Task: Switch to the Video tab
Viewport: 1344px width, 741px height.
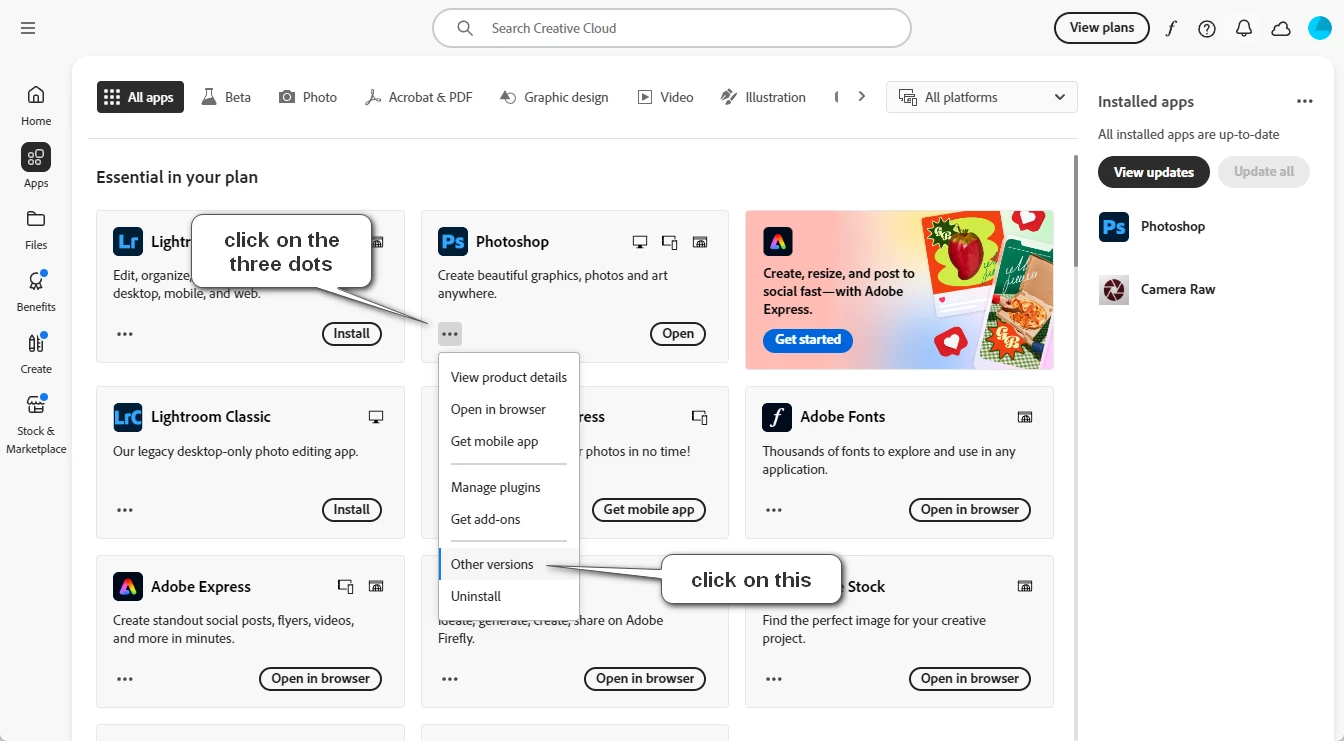Action: pos(665,97)
